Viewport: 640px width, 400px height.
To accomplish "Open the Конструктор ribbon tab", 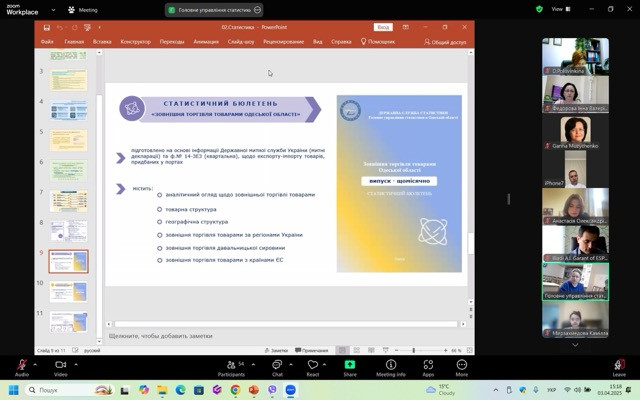I will 136,42.
